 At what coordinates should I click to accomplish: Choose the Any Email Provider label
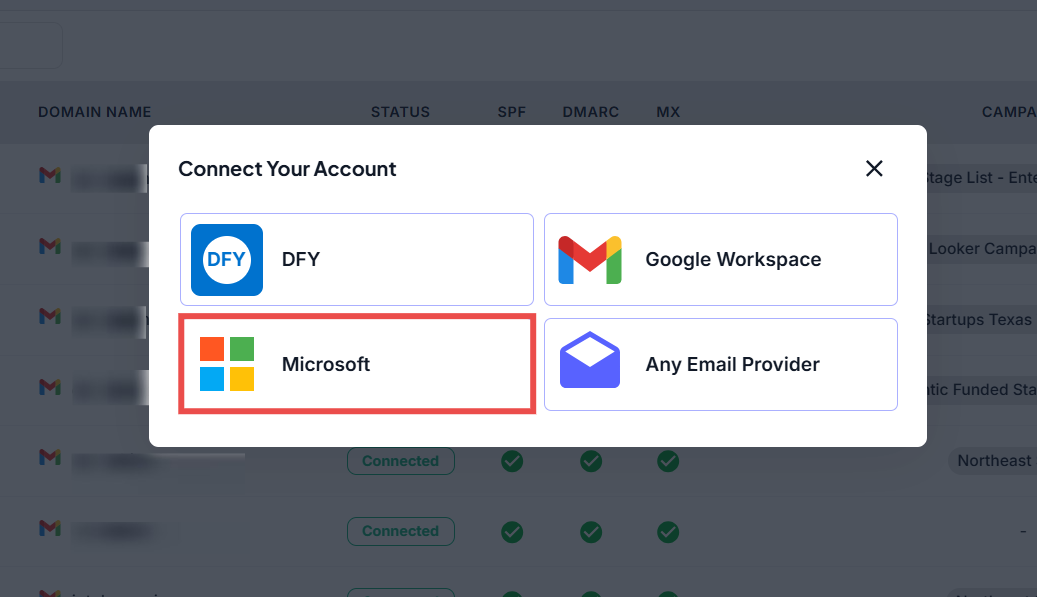[x=732, y=364]
